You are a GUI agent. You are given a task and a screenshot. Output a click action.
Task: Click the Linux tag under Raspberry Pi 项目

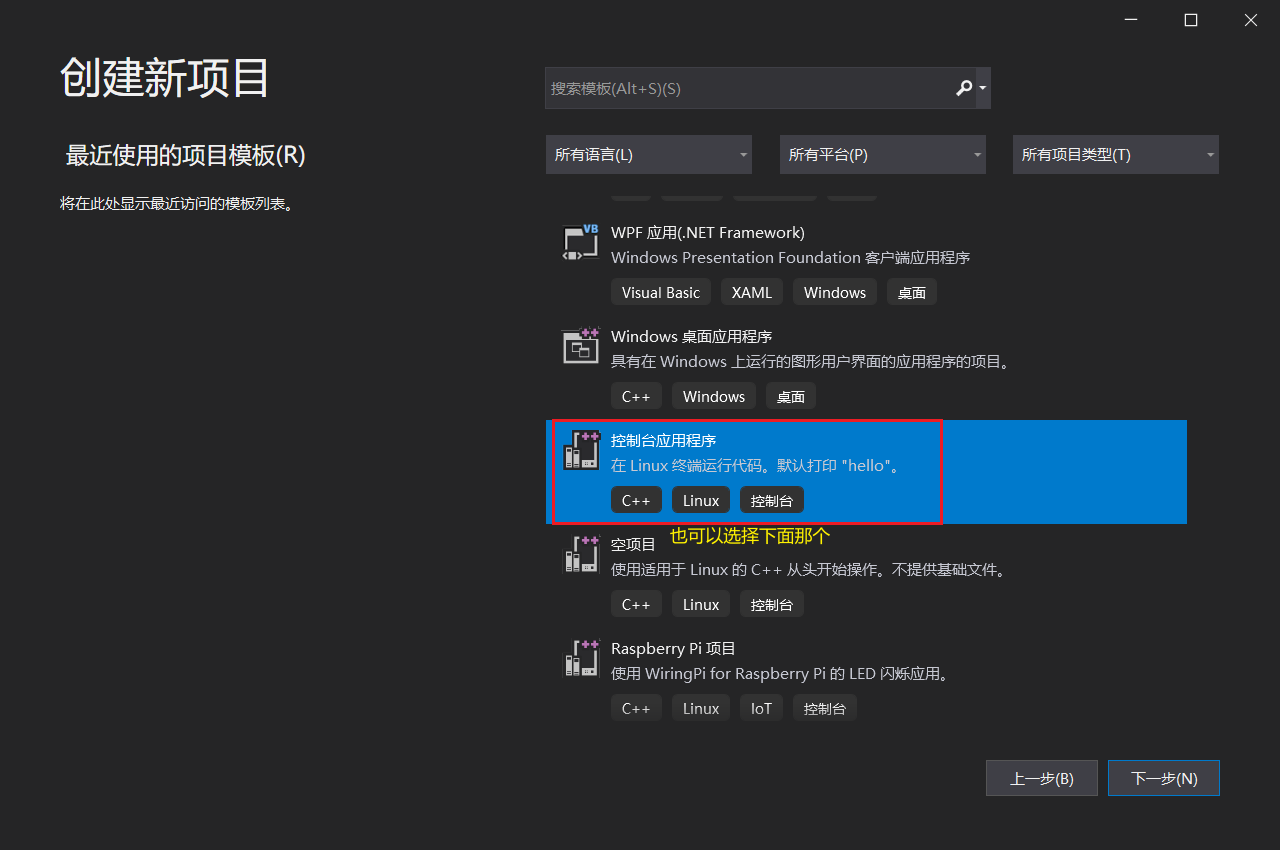701,708
